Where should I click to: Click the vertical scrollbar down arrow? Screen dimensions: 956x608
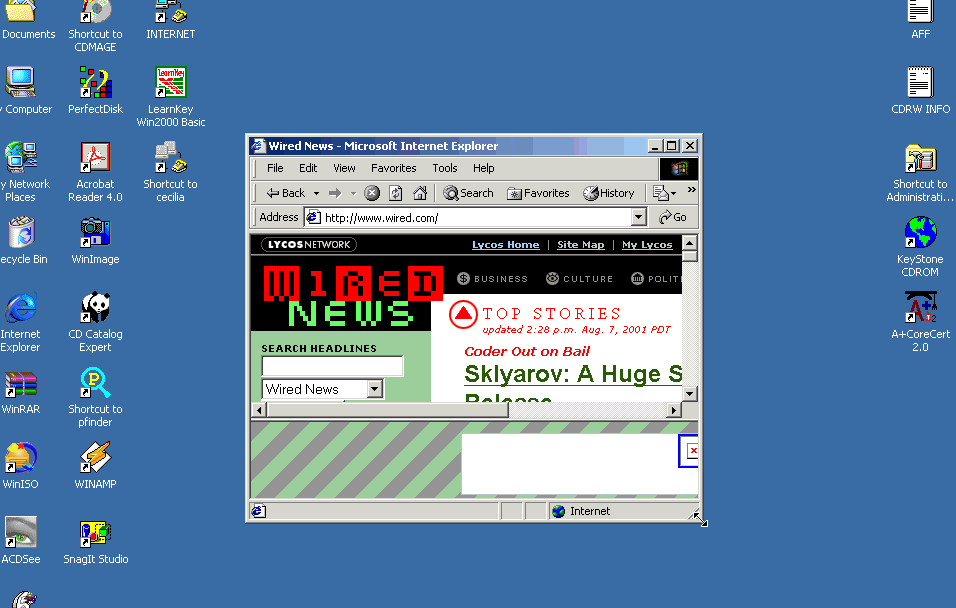pyautogui.click(x=690, y=393)
